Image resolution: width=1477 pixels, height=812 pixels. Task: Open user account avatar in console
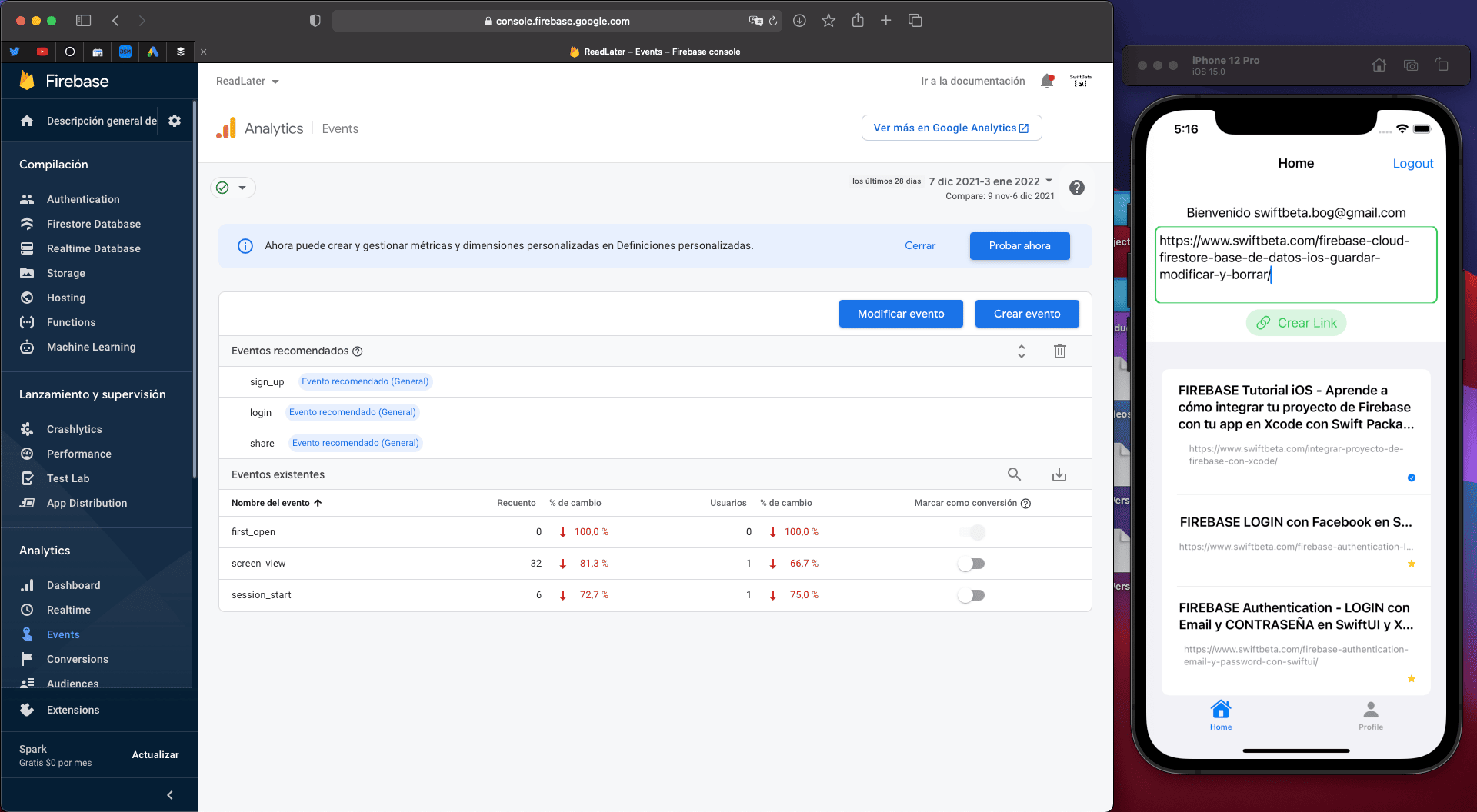1081,81
